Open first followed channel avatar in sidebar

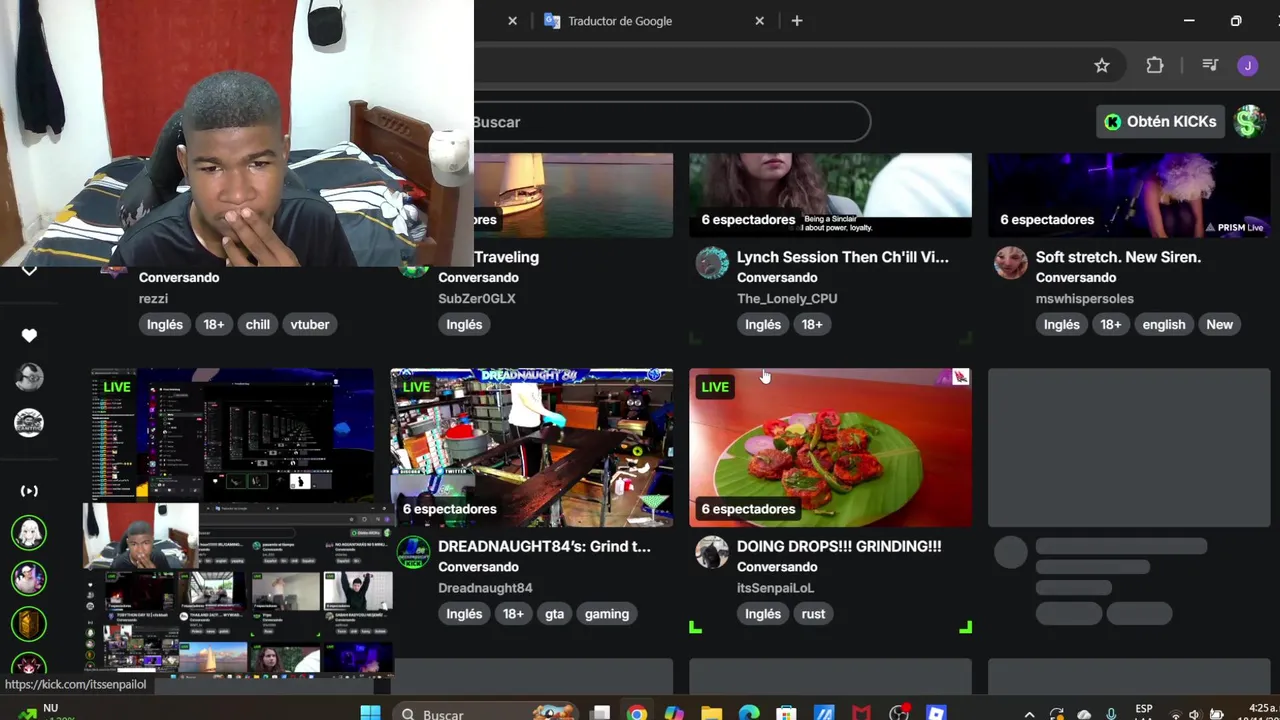tap(29, 377)
